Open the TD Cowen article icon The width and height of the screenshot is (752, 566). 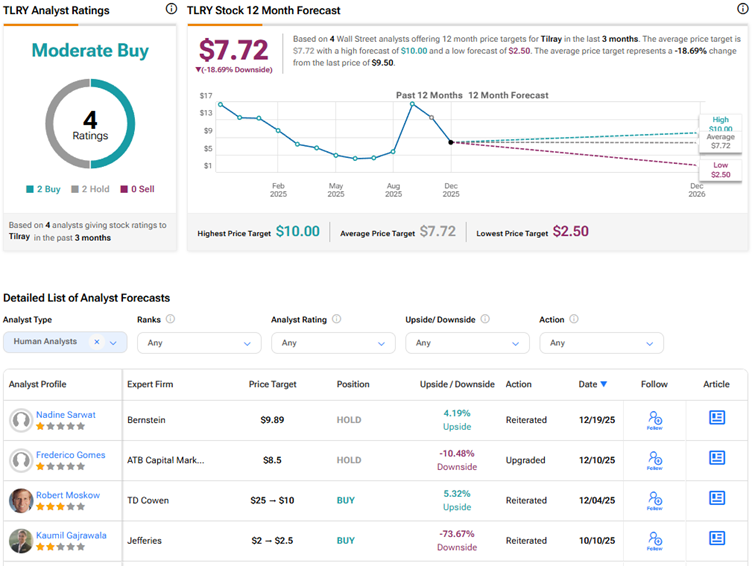(x=717, y=498)
